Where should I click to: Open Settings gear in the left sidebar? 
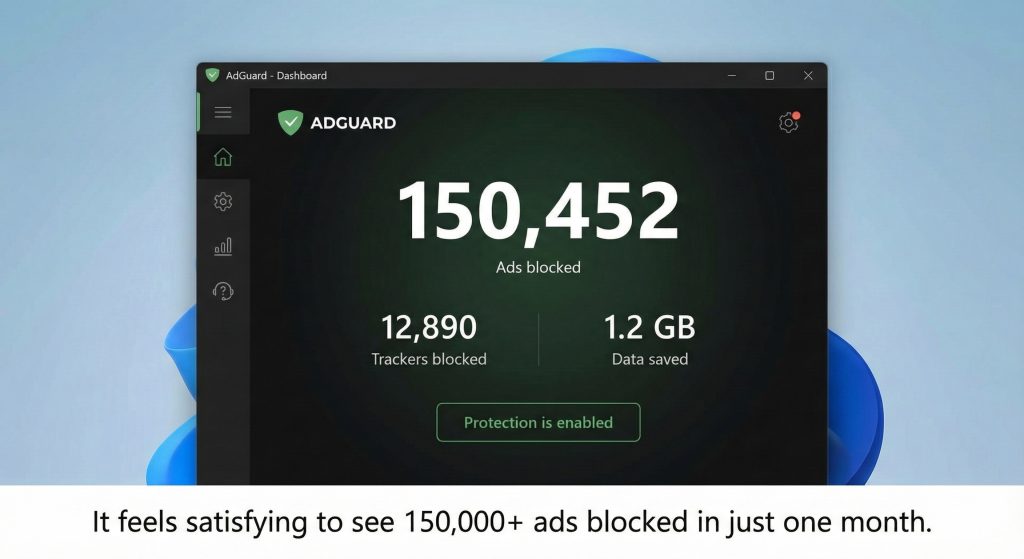tap(223, 202)
